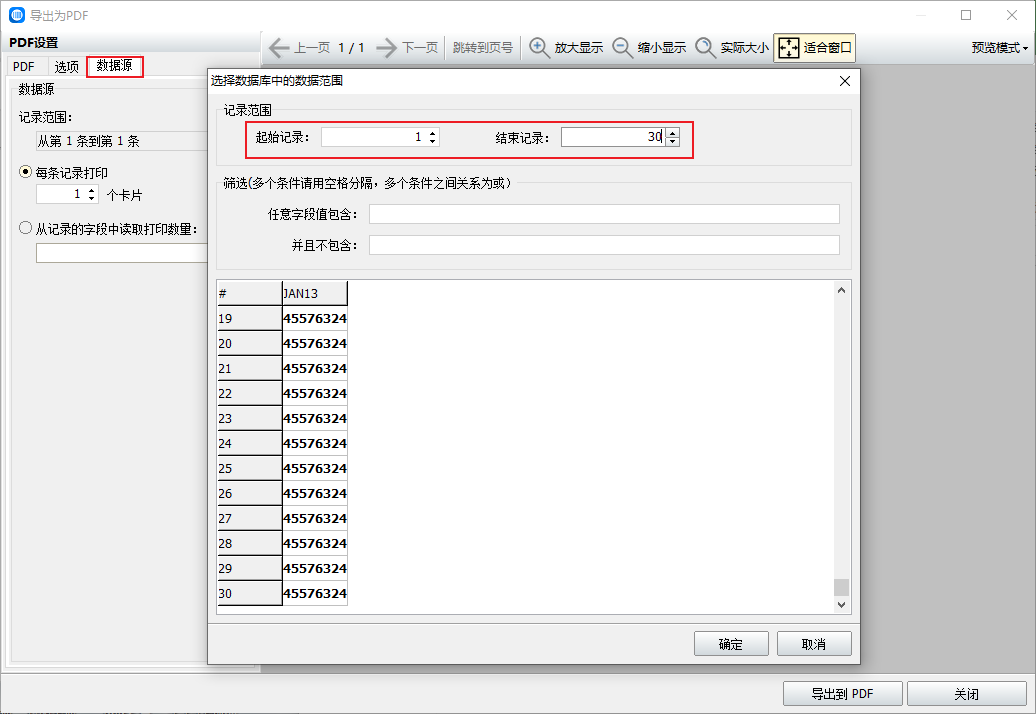Switch to the 数据源 tab
Viewport: 1036px width, 714px height.
[x=114, y=65]
